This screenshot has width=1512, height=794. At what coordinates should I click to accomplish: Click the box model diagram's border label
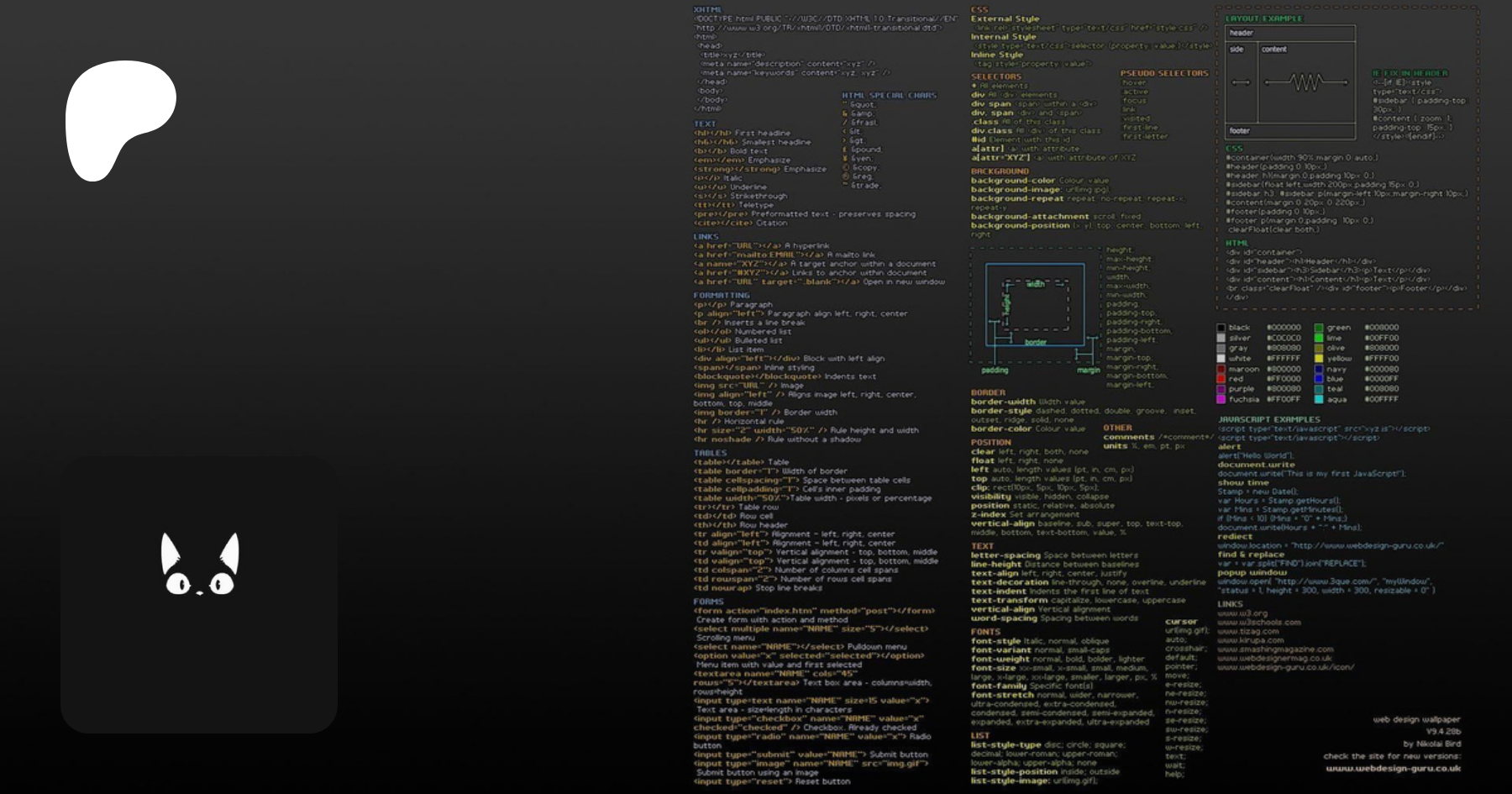click(1035, 342)
